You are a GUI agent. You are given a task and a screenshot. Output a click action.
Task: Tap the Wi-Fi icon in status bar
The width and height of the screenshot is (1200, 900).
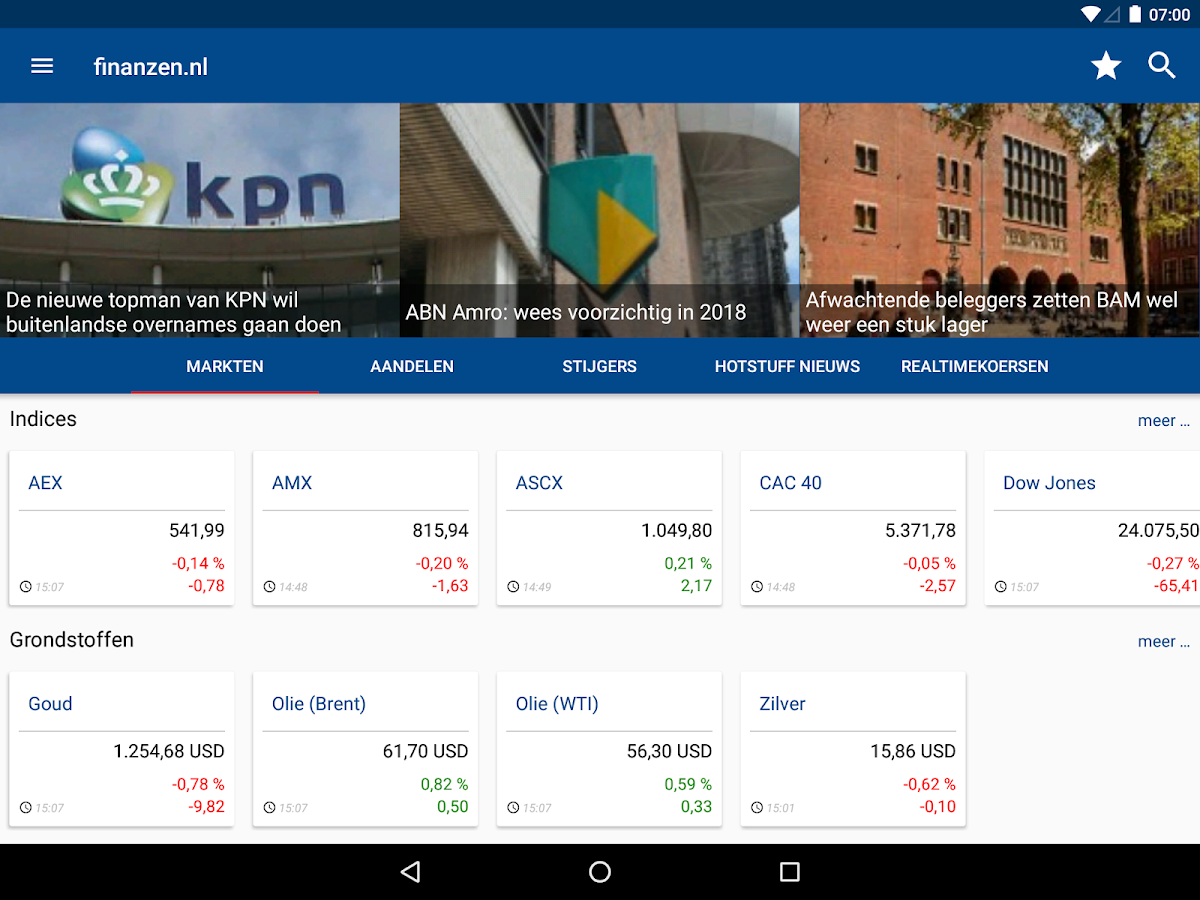point(1091,14)
